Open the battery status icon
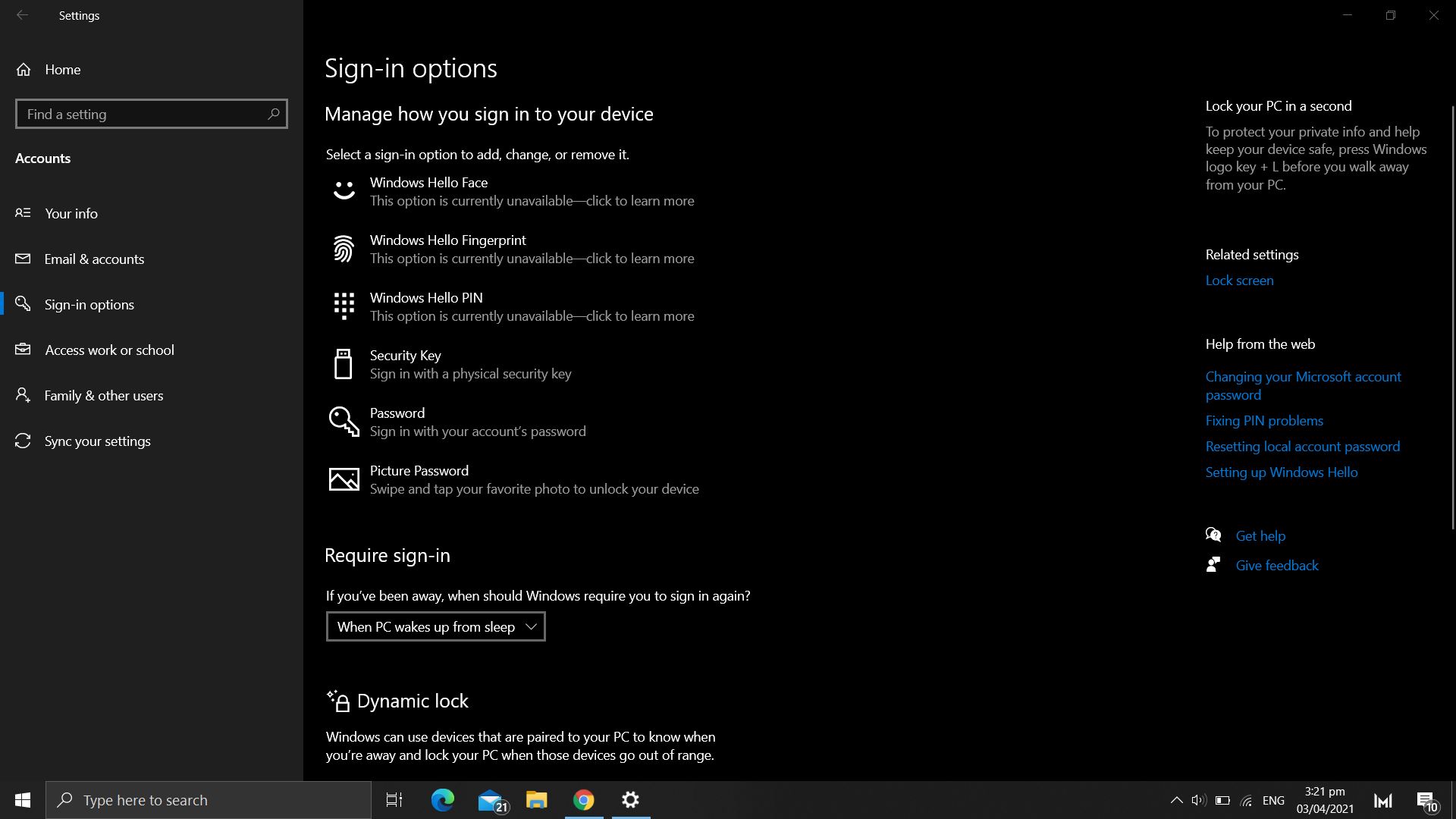 tap(1222, 800)
